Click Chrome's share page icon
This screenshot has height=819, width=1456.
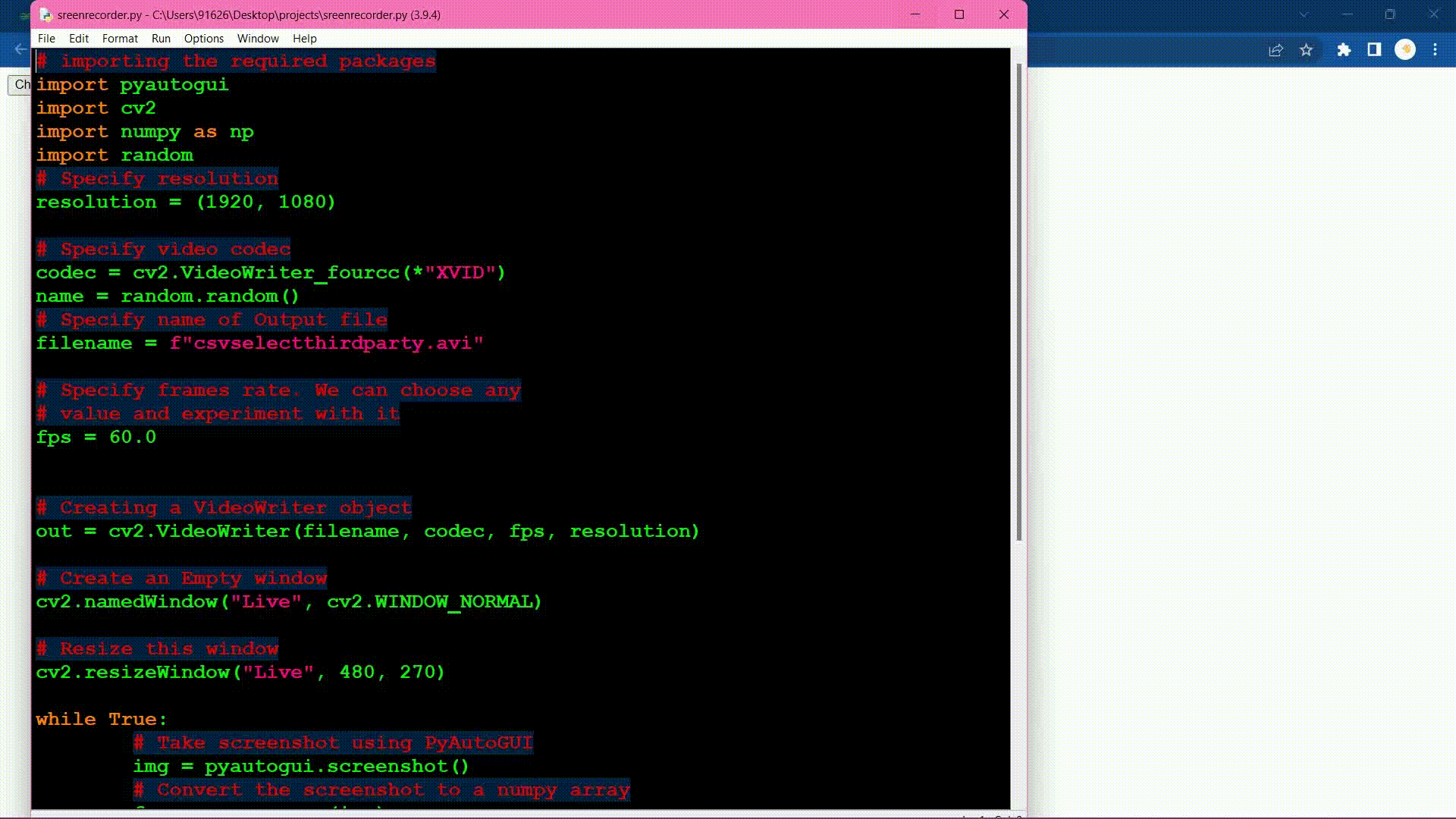[1276, 50]
